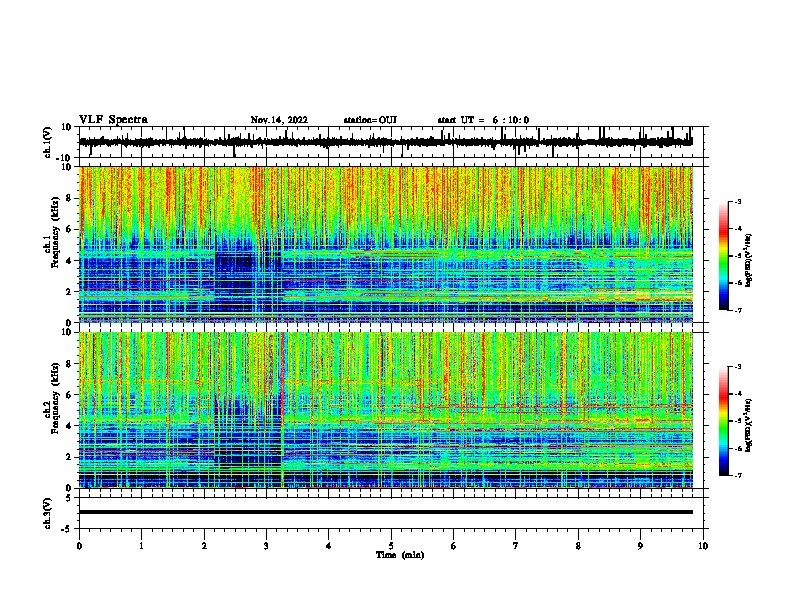The image size is (792, 612).
Task: Click the time axis tick label "0"
Action: (79, 546)
